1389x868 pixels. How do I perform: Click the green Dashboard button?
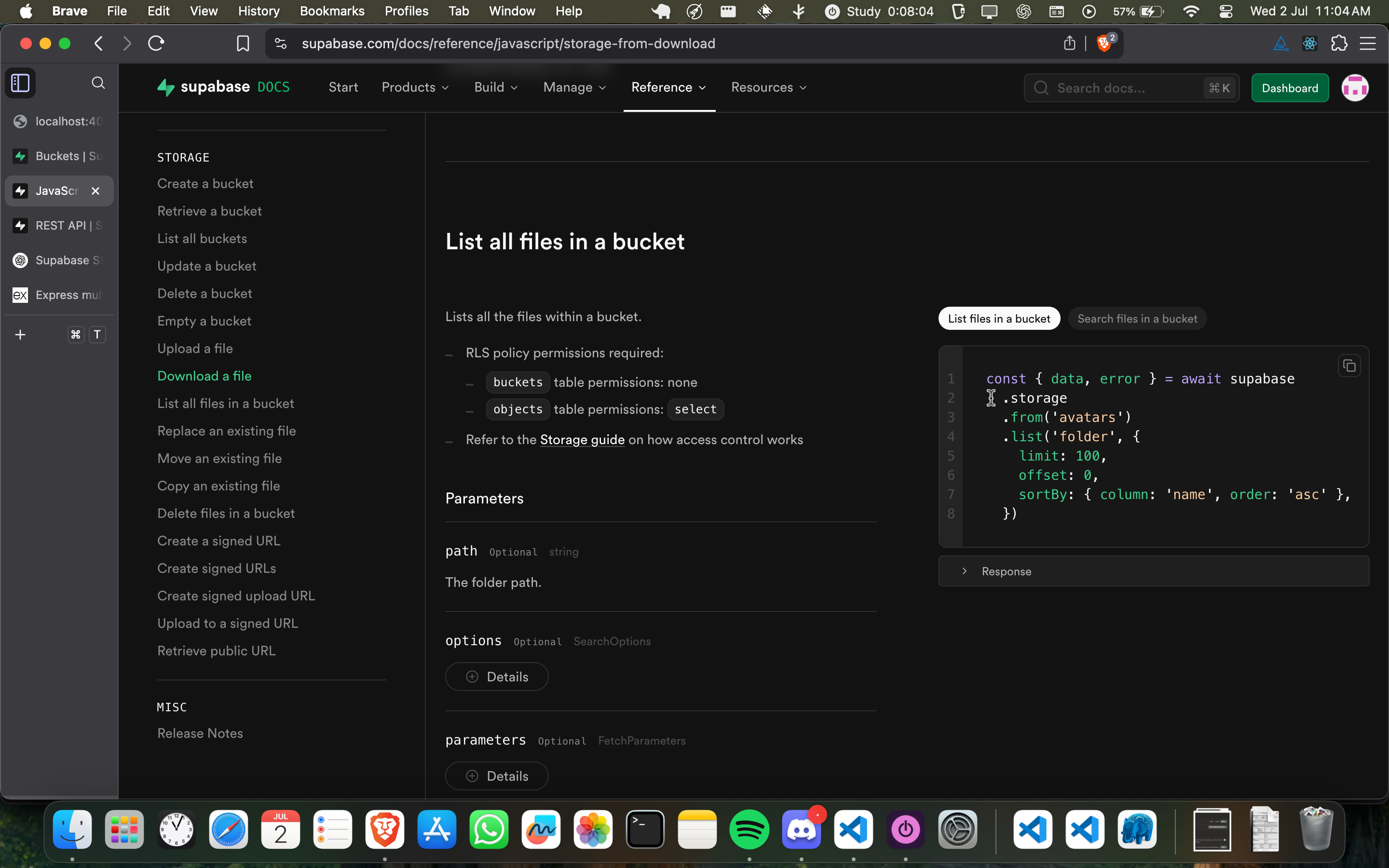click(x=1290, y=88)
